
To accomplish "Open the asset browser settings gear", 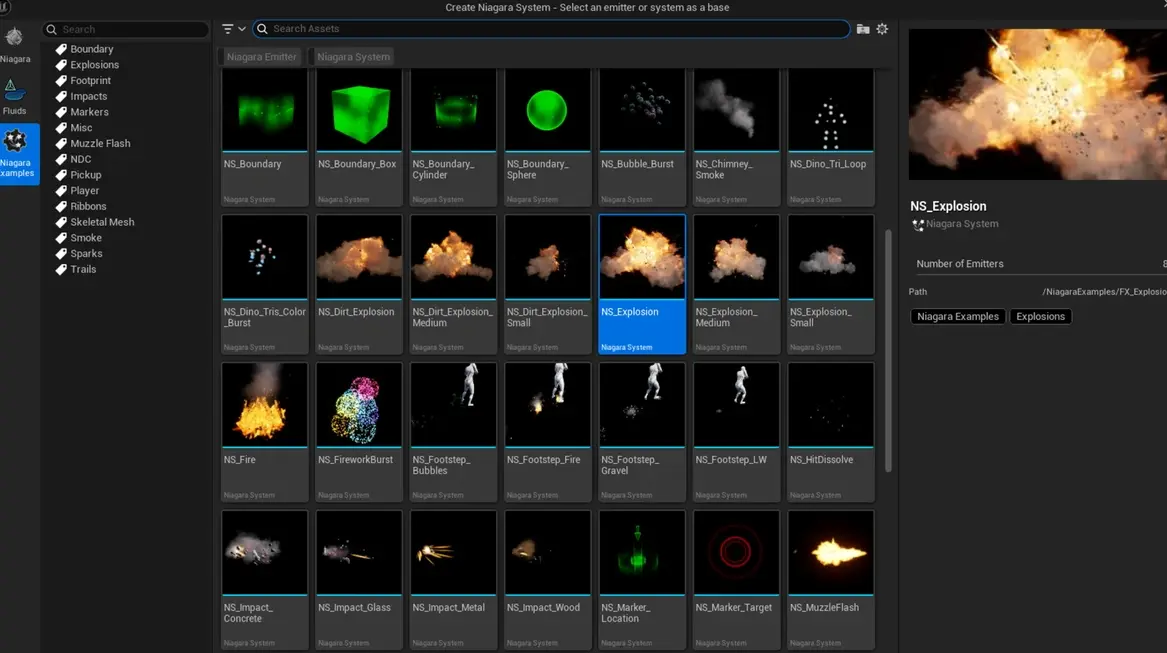I will point(882,29).
